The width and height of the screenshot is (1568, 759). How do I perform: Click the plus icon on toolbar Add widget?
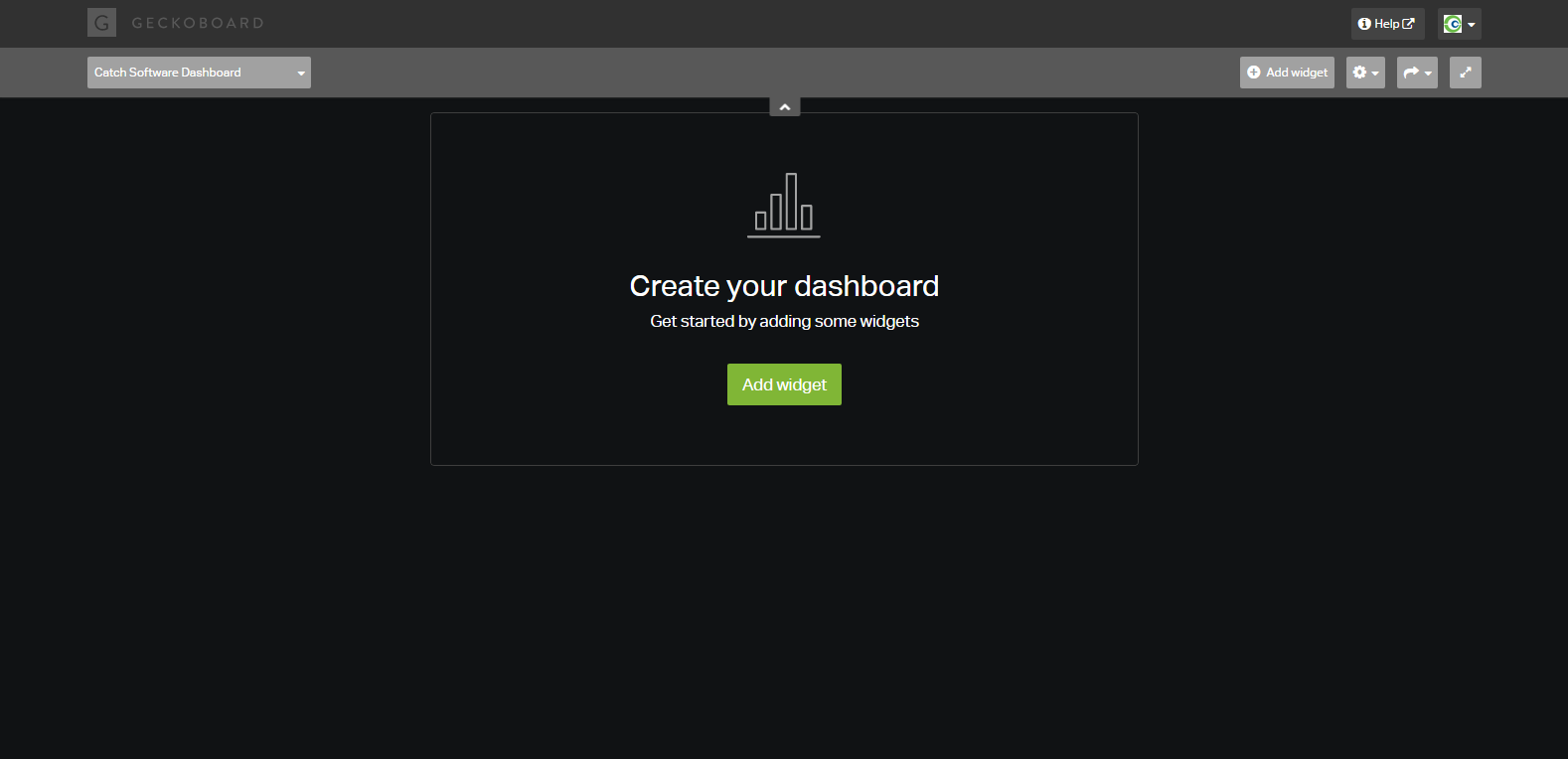point(1254,73)
